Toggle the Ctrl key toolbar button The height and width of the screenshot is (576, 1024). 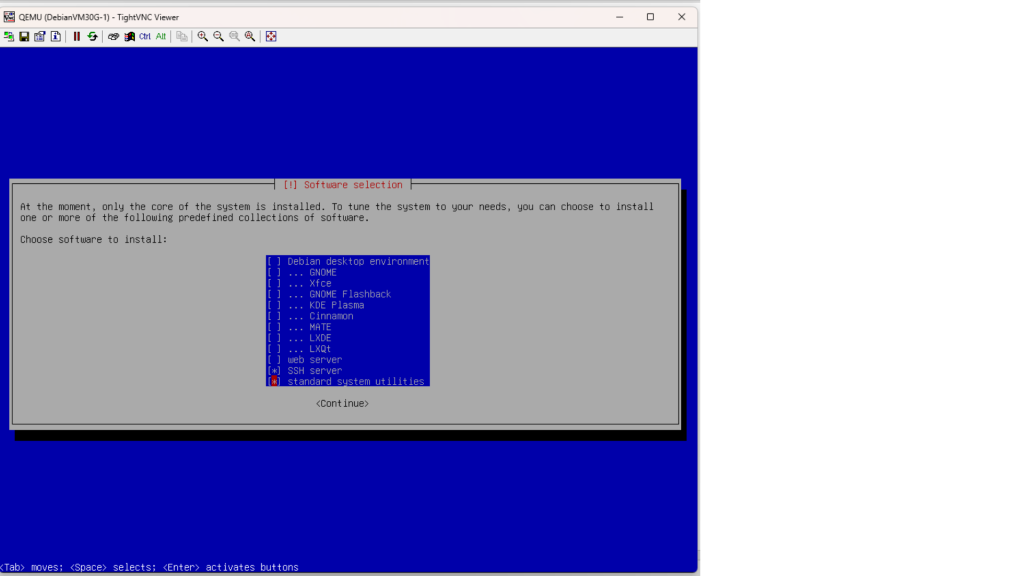point(145,36)
